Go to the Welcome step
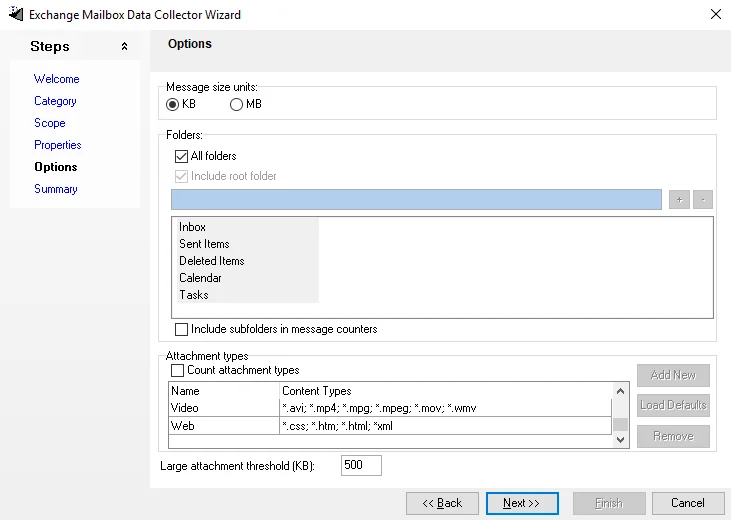731x520 pixels. coord(56,79)
